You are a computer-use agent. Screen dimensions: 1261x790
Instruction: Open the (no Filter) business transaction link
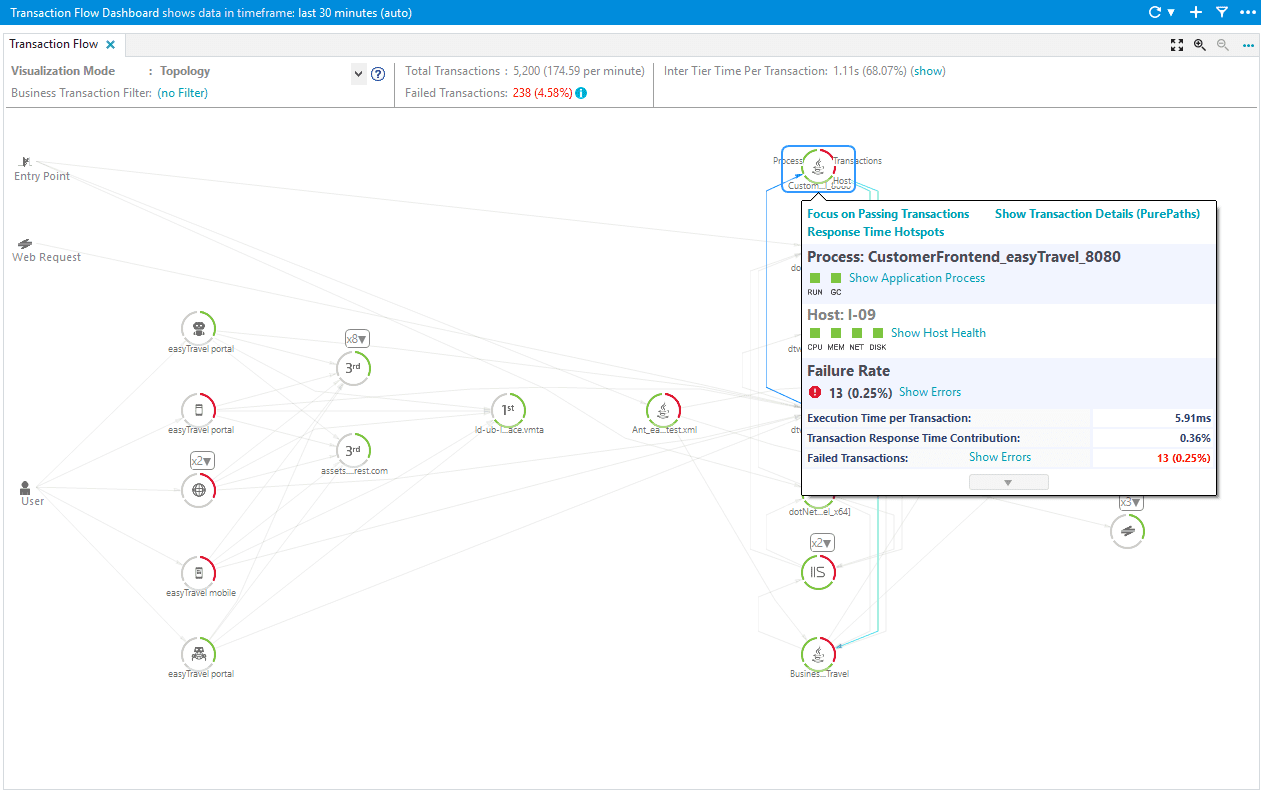183,93
